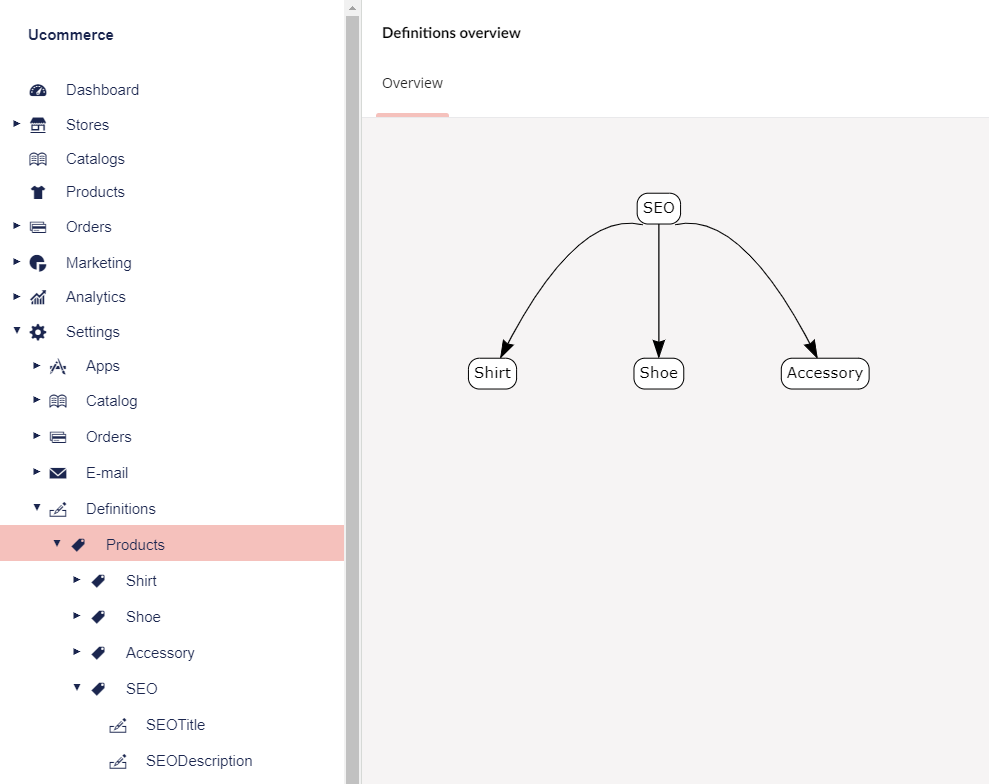This screenshot has width=989, height=784.
Task: Click the Ucommerce title link
Action: click(71, 35)
